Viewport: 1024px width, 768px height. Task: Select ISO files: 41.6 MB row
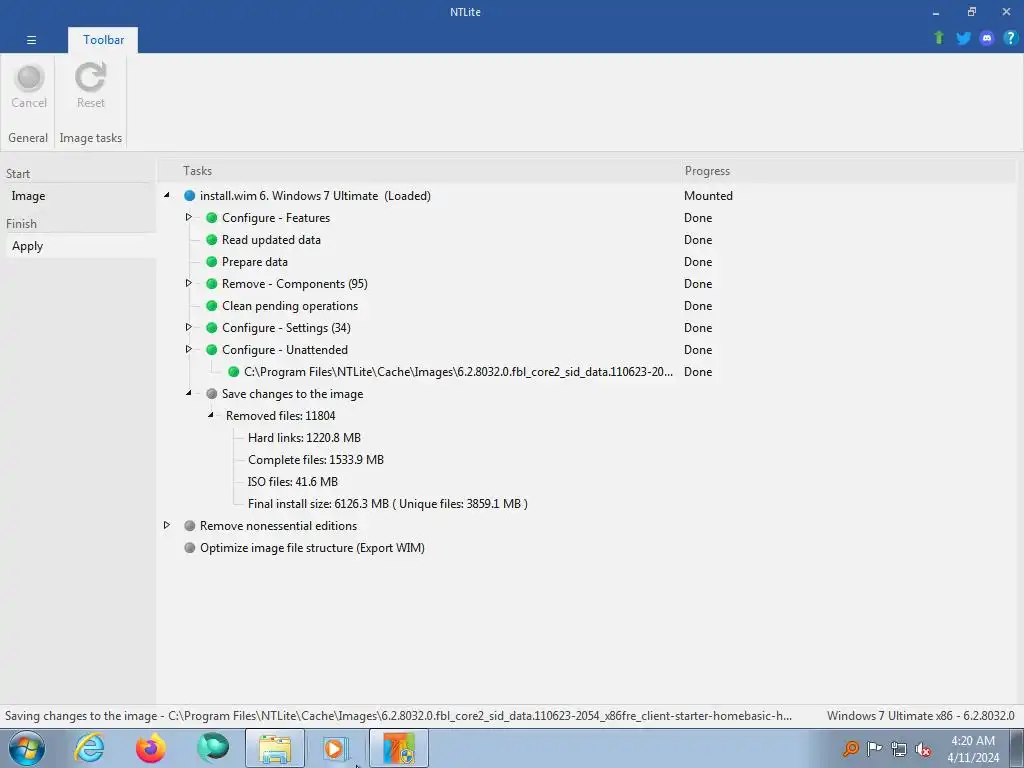point(293,482)
